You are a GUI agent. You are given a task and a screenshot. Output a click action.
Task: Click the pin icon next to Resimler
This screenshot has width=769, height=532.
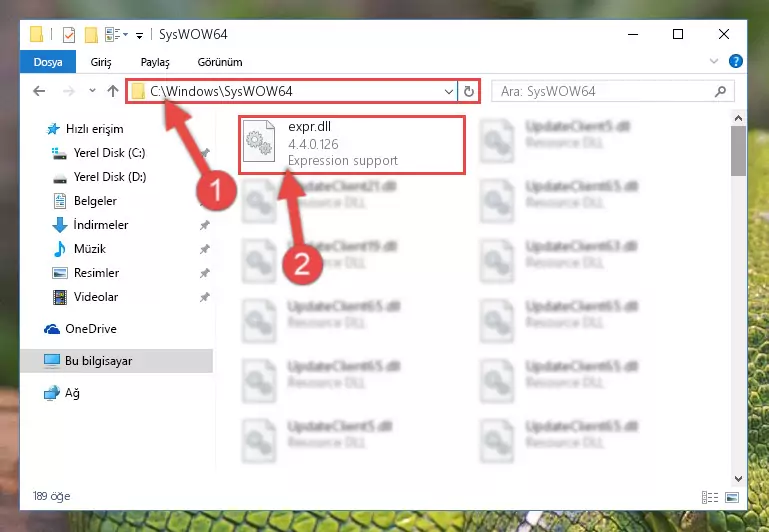[x=205, y=273]
